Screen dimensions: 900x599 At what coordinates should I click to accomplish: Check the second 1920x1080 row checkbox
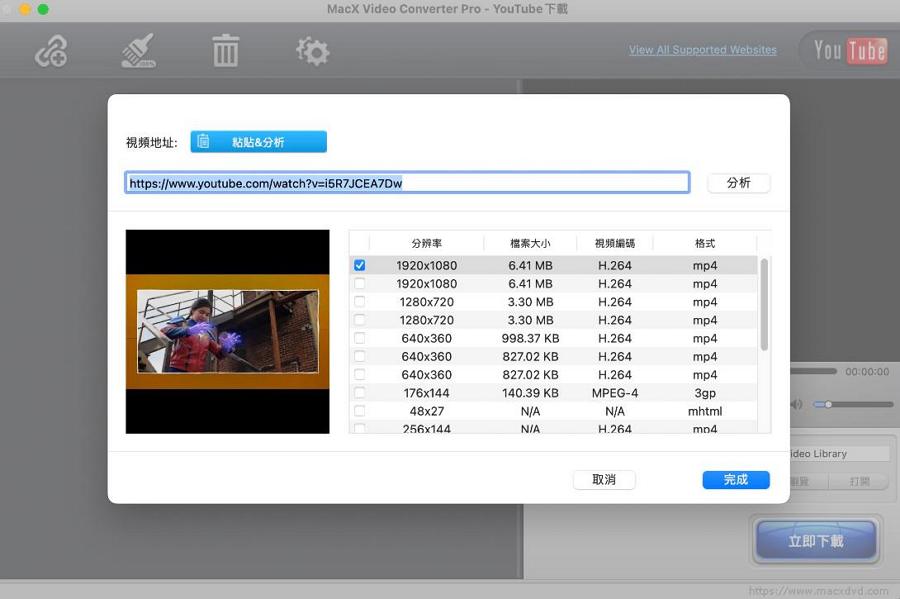coord(359,283)
